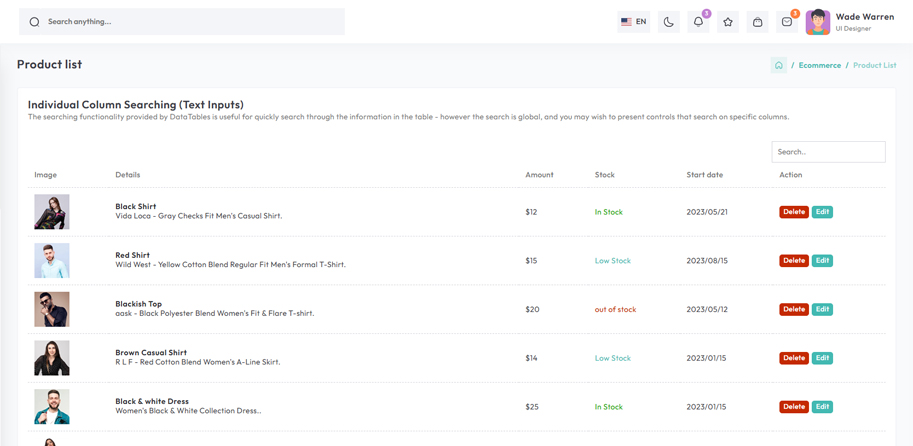Screen dimensions: 913x446
Task: Delete the Brown Casual Shirt product
Action: [794, 358]
